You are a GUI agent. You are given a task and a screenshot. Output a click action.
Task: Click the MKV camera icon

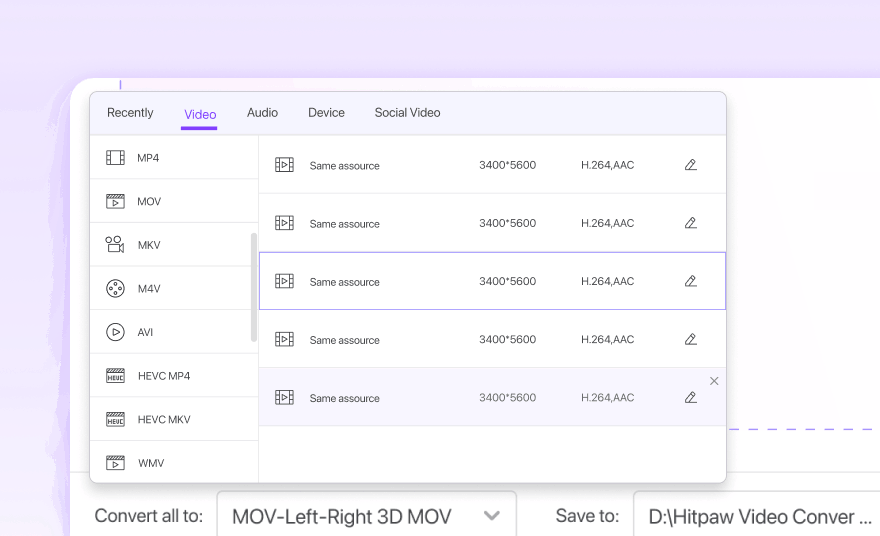(115, 245)
